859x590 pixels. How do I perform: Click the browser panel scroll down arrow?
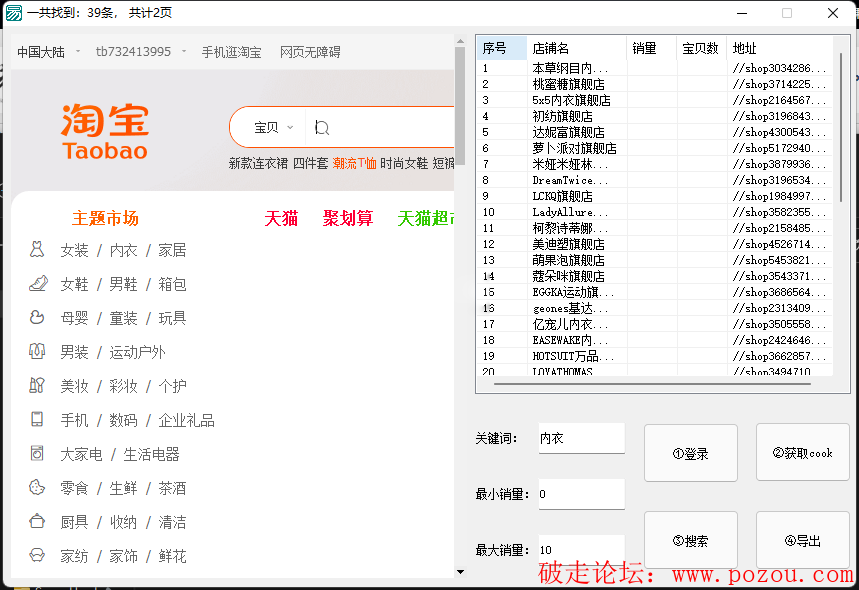460,572
